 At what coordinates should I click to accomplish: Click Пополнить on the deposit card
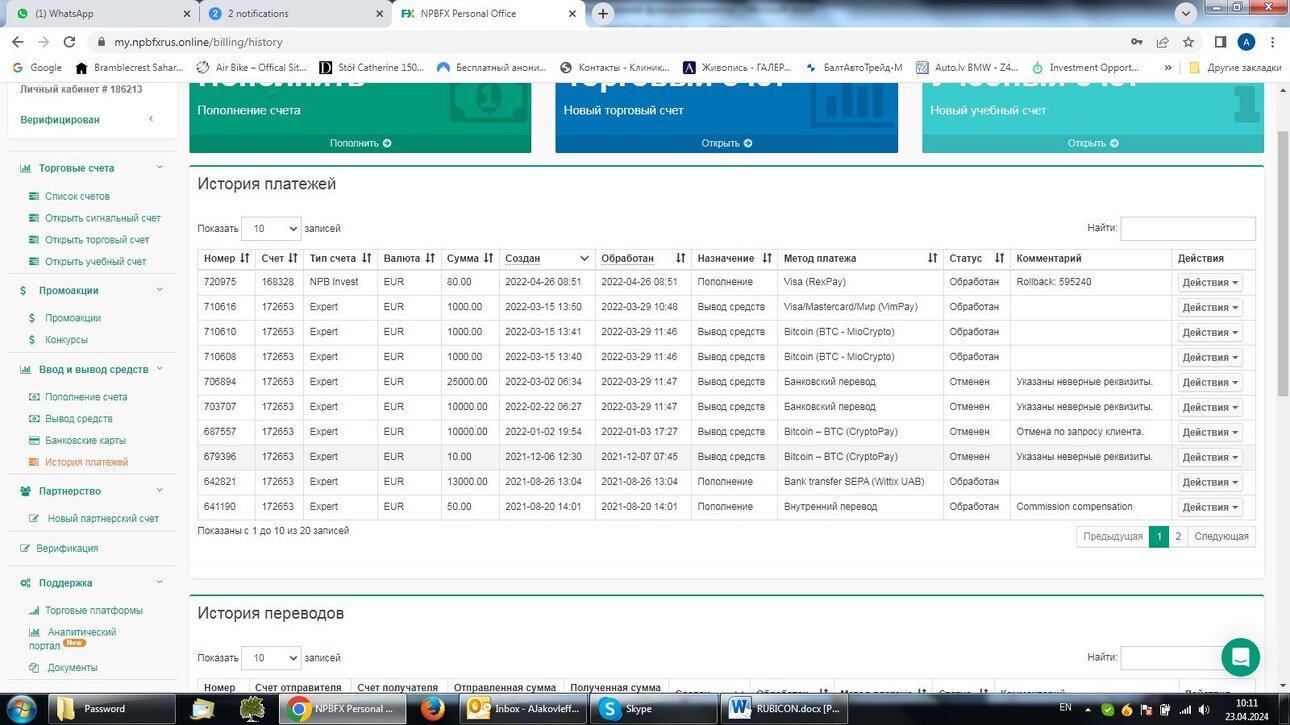pos(360,143)
